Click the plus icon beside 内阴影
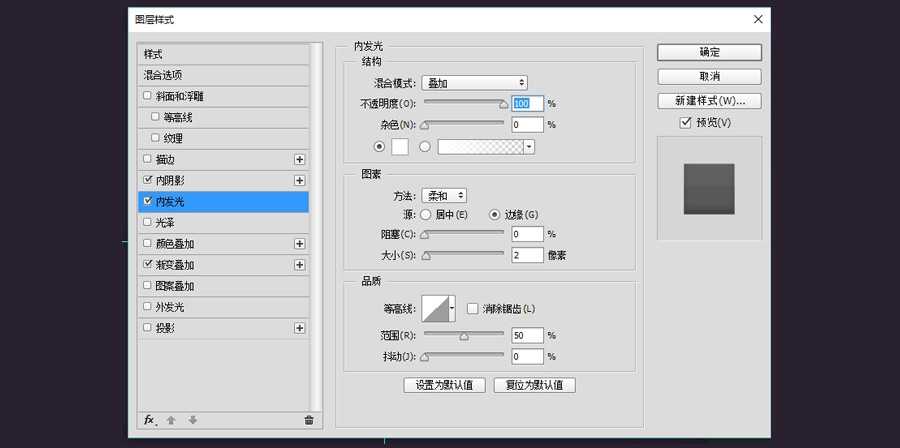The height and width of the screenshot is (448, 900). [299, 180]
